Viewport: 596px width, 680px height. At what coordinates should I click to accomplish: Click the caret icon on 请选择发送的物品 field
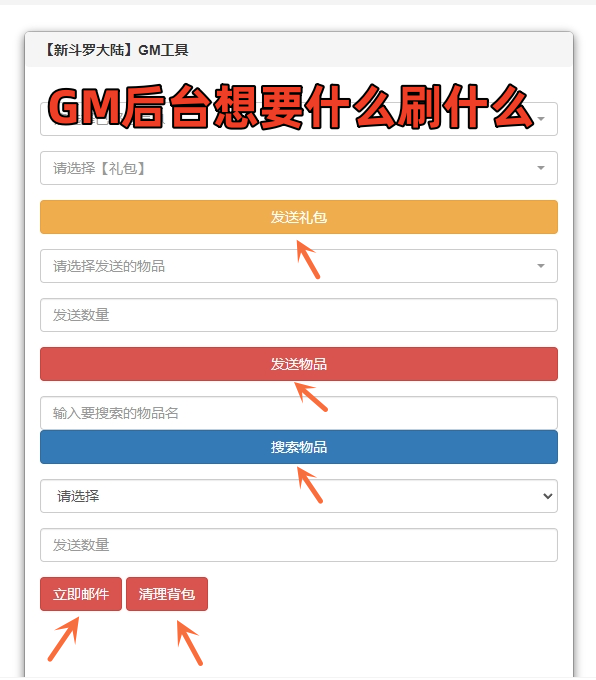pos(540,266)
